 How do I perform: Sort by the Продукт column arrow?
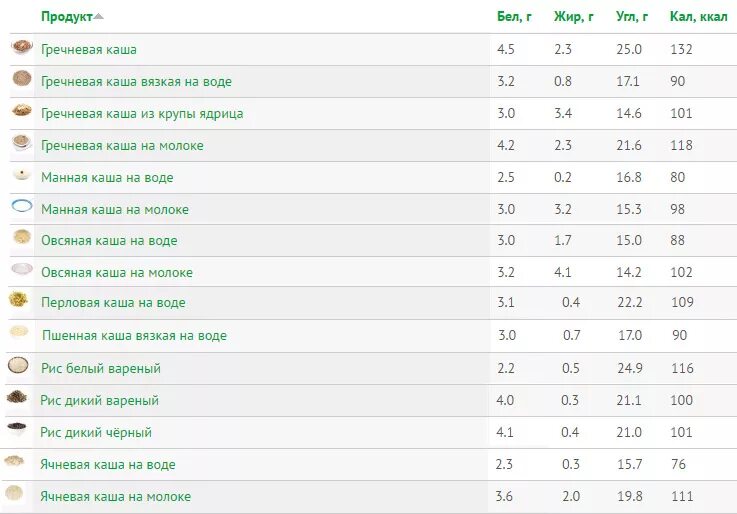(99, 16)
